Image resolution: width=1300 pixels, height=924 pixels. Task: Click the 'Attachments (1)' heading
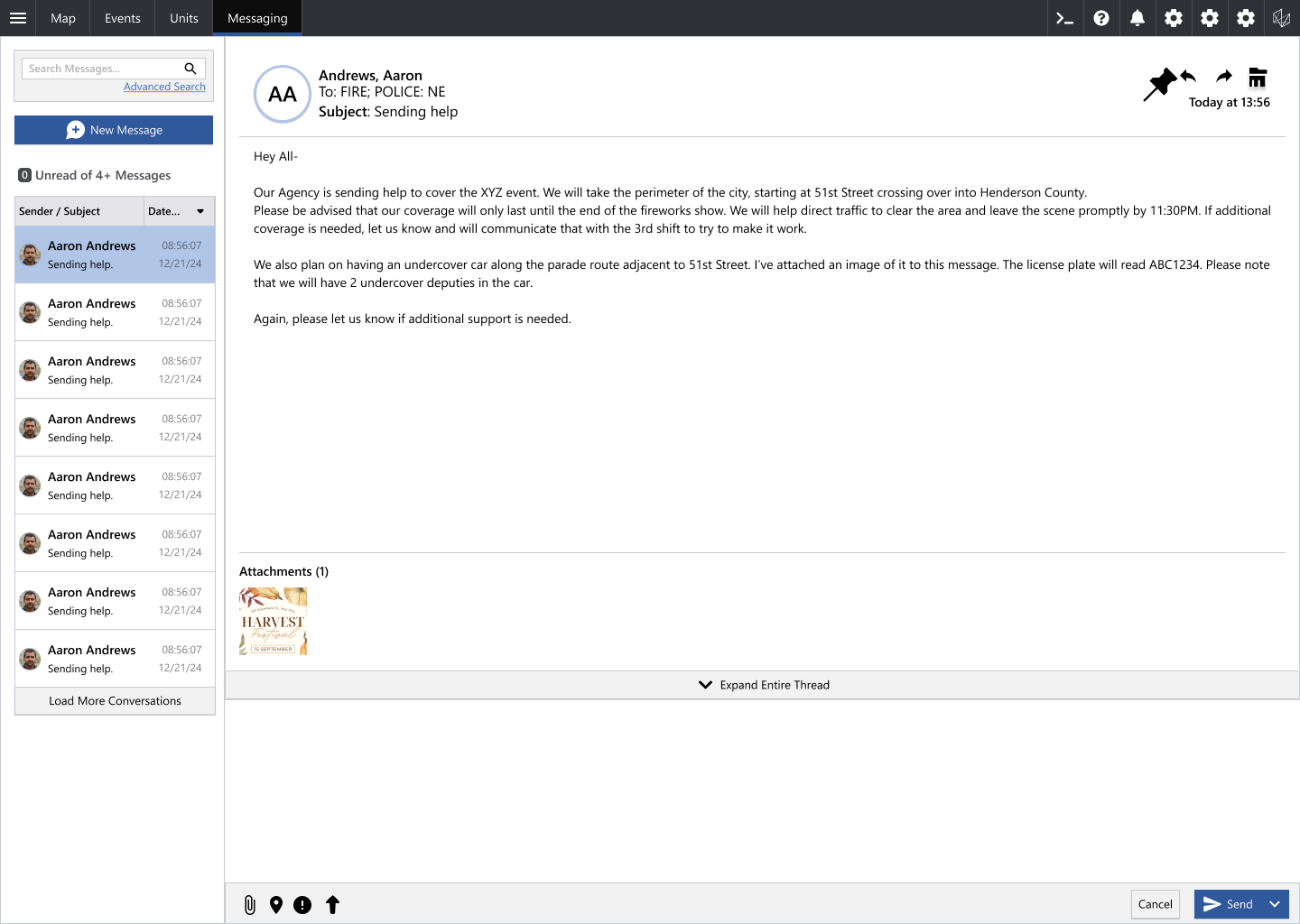click(283, 571)
